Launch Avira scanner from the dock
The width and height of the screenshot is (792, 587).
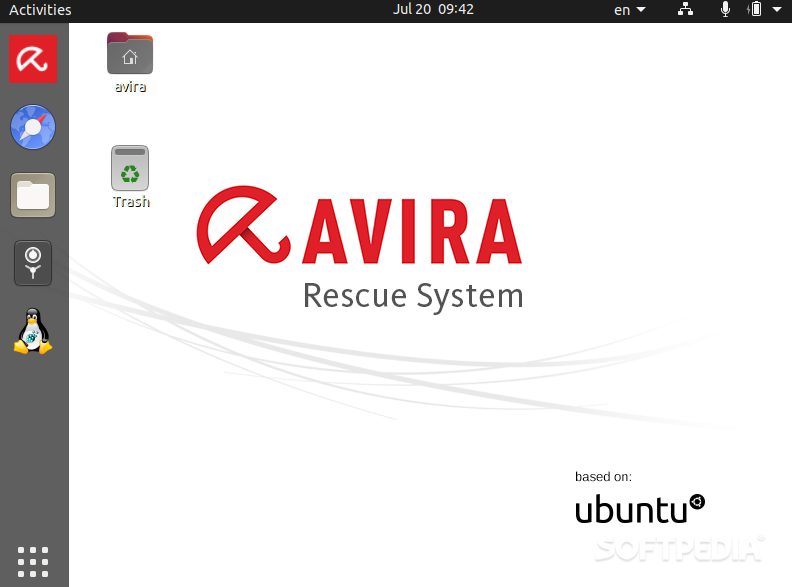(x=33, y=59)
